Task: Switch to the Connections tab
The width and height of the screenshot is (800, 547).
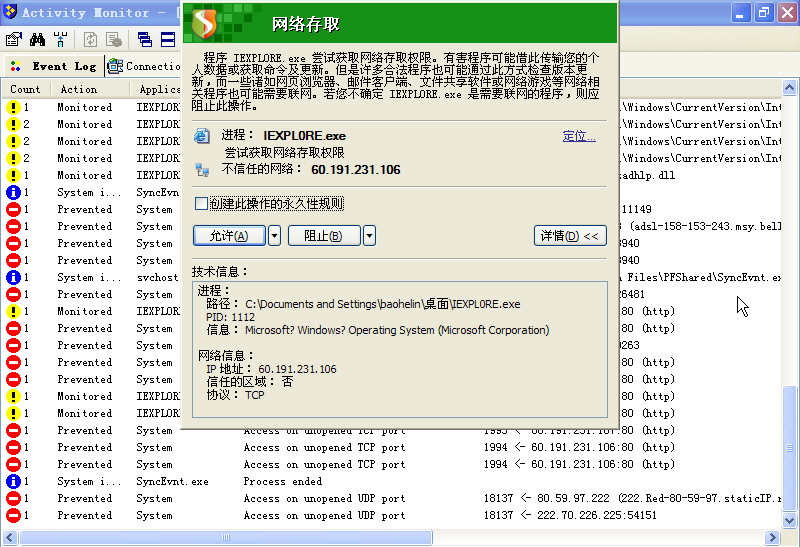Action: click(143, 66)
